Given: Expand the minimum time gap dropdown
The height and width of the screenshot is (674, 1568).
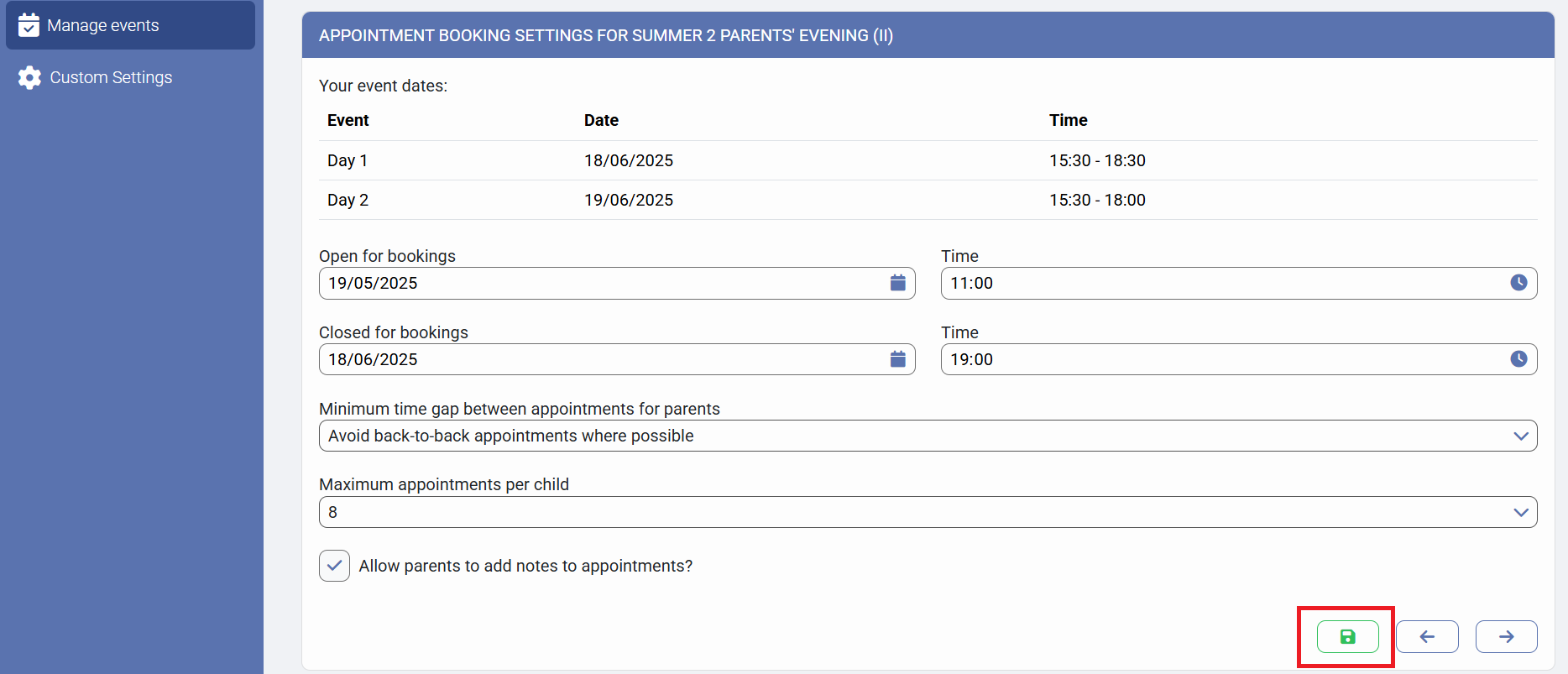Looking at the screenshot, I should (1520, 436).
